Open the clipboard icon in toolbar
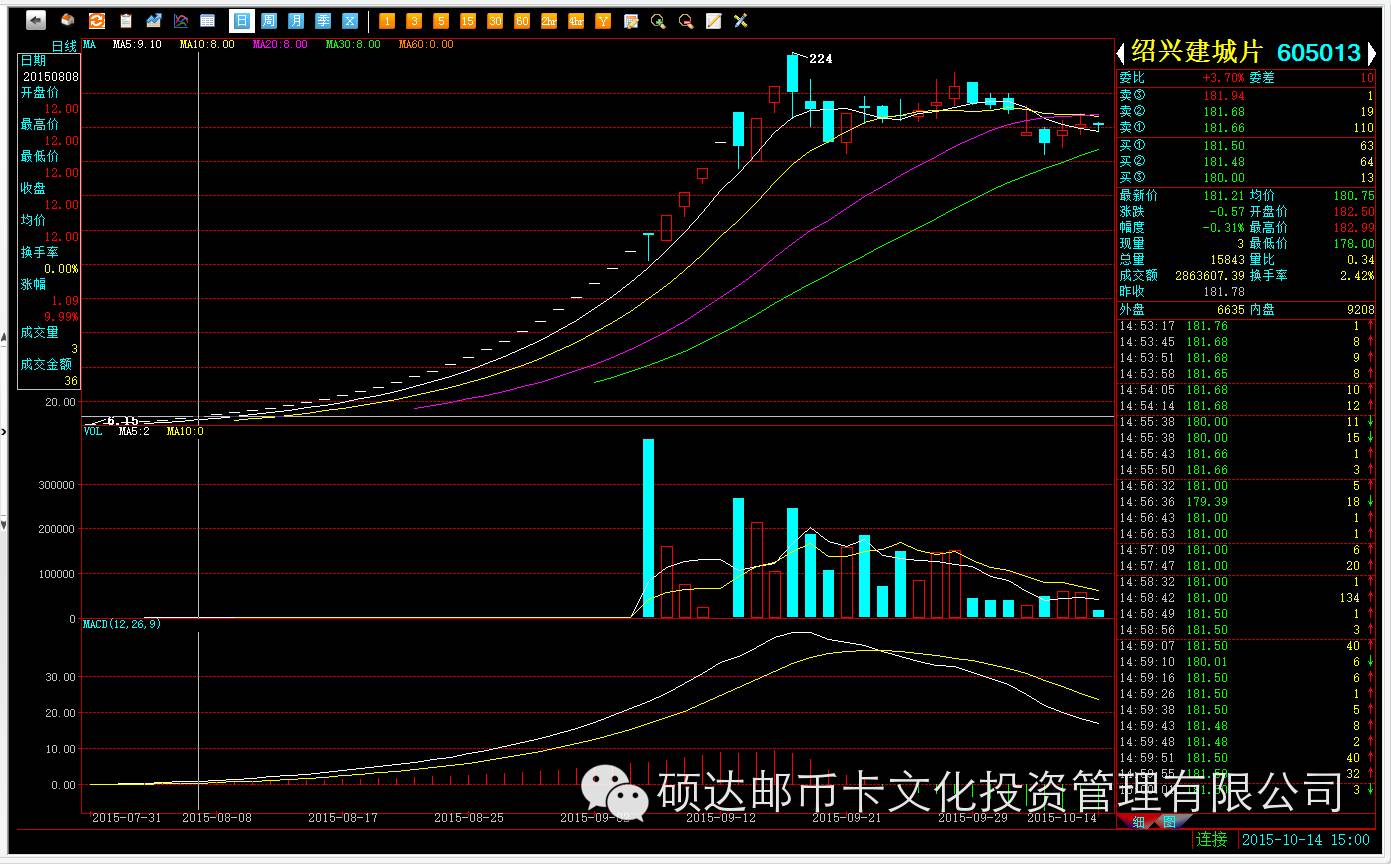Screen dimensions: 1391x864 pos(125,20)
